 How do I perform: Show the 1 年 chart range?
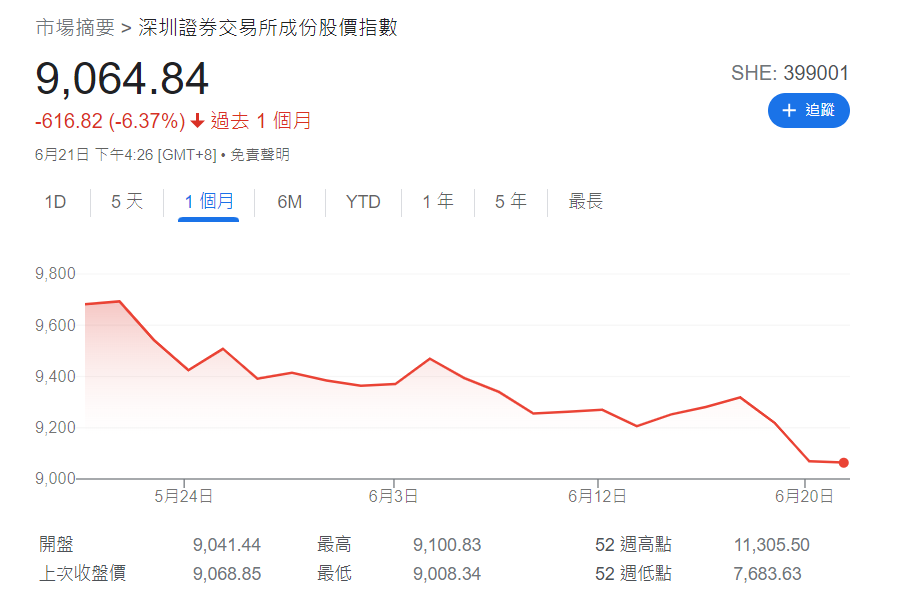[437, 202]
